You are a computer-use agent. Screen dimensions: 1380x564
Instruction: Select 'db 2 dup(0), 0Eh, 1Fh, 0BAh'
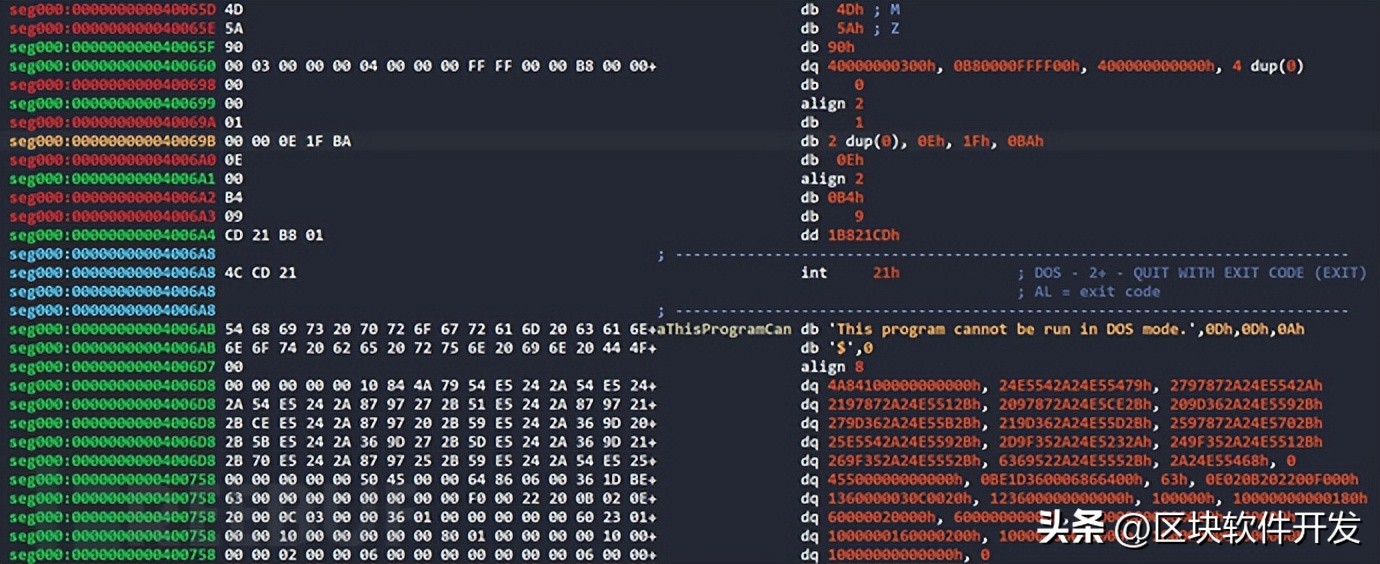(923, 141)
